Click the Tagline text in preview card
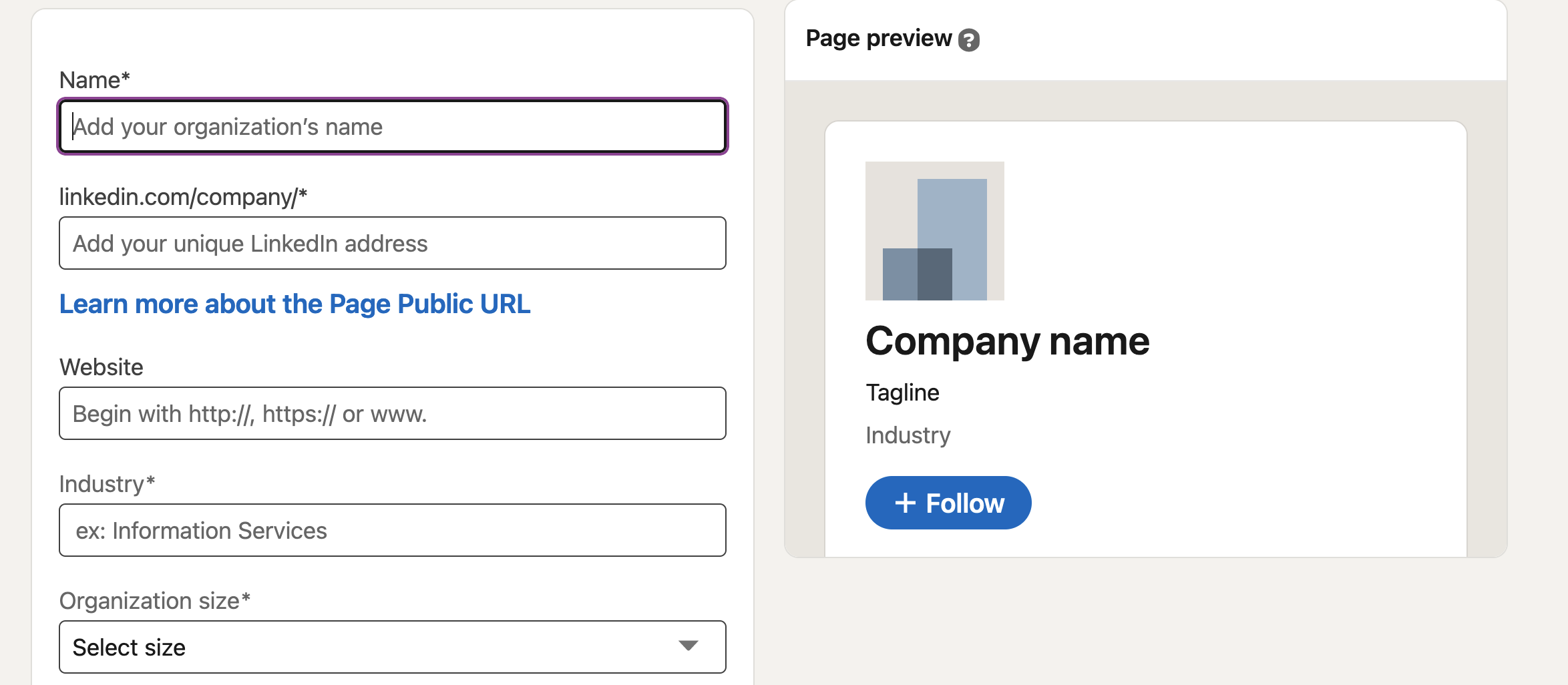 coord(902,393)
